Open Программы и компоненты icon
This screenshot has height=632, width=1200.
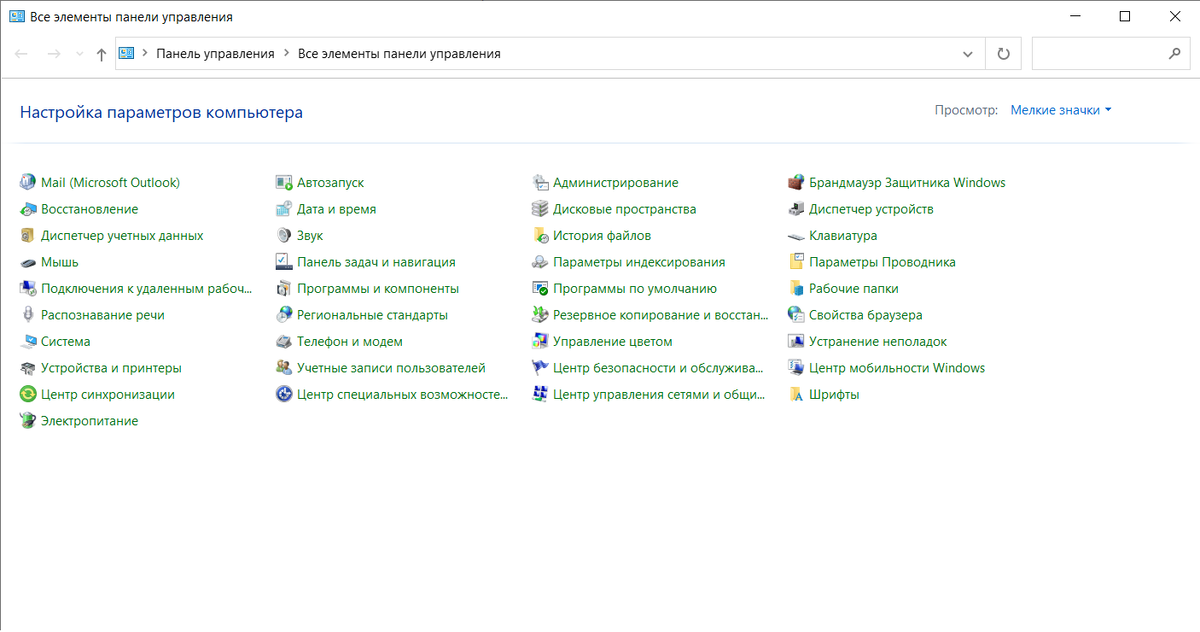pyautogui.click(x=283, y=288)
